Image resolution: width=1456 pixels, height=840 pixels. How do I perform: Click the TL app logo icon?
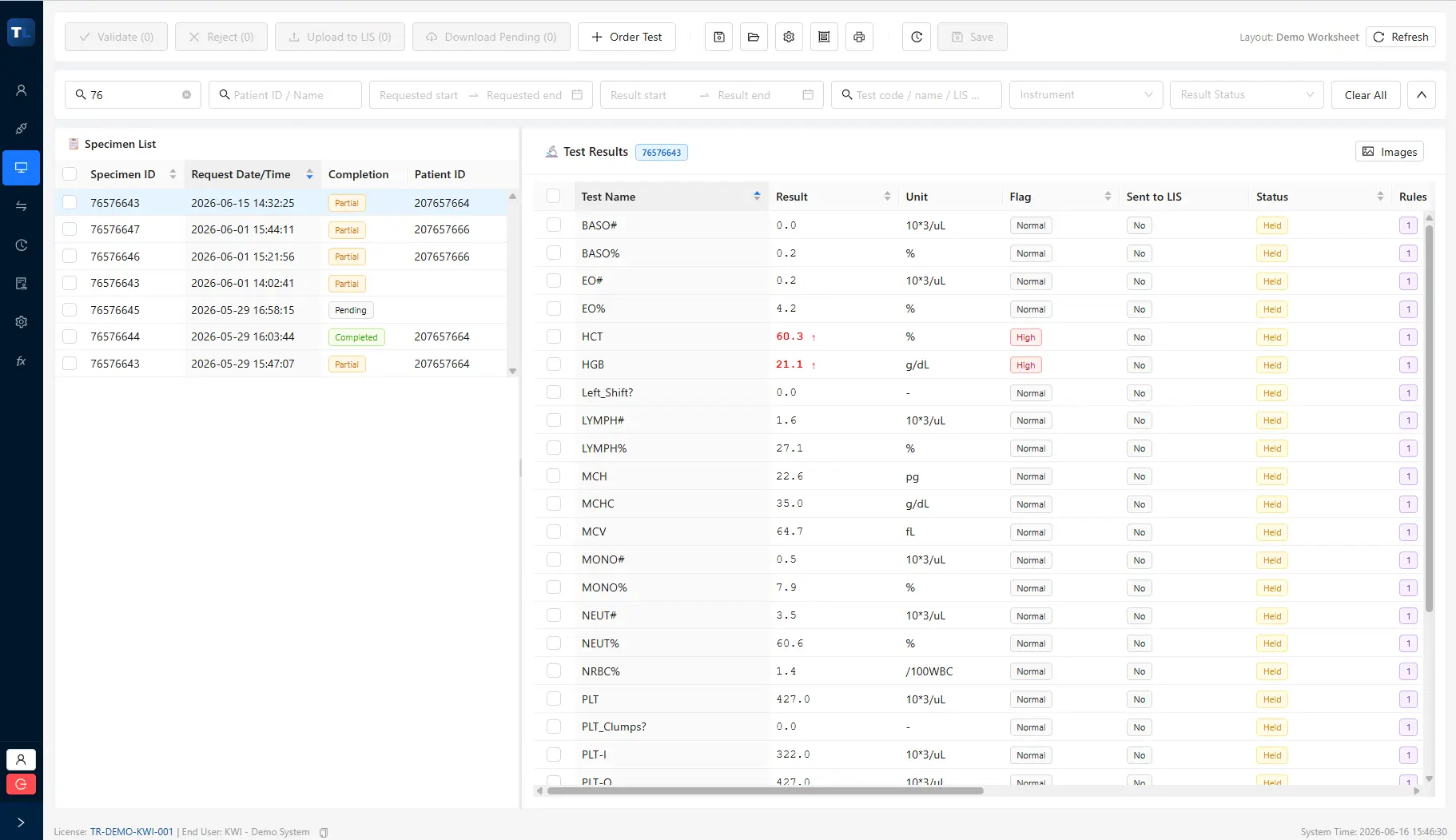(x=21, y=33)
